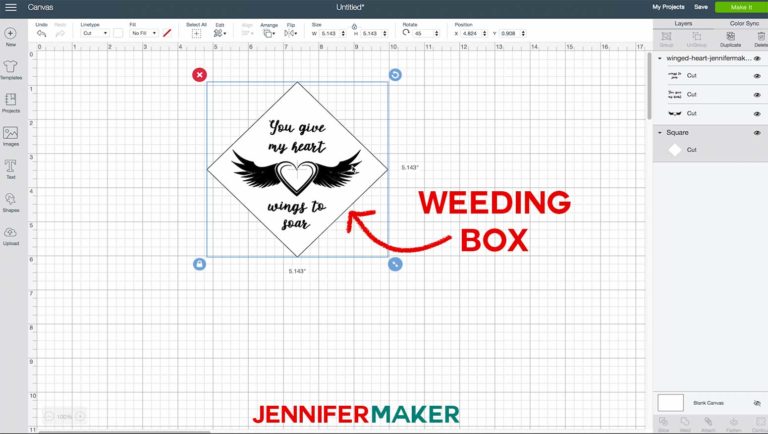Click the resize handle on selection
Screen dimensions: 768x434
click(395, 264)
